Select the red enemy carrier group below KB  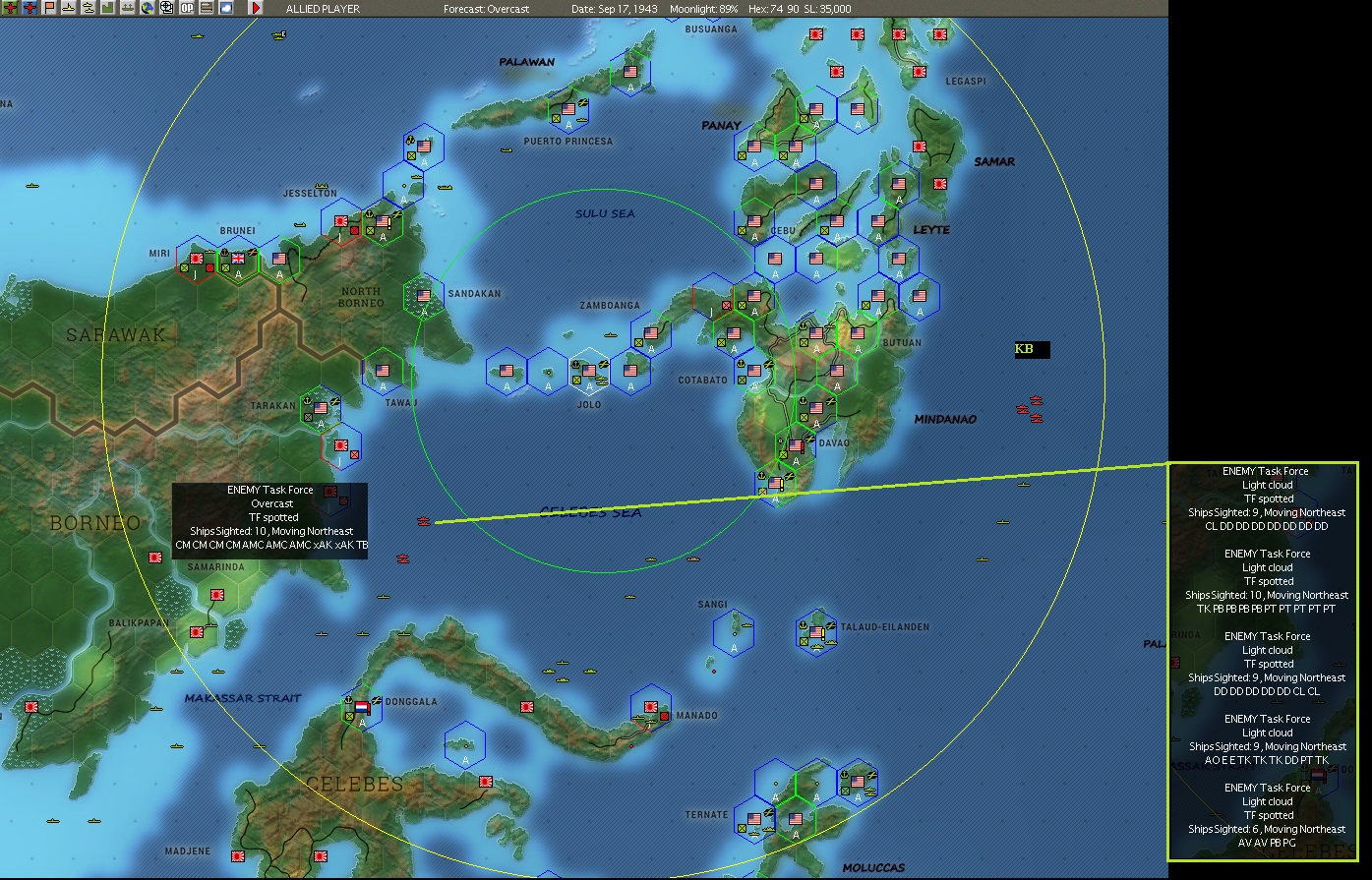click(x=1029, y=410)
